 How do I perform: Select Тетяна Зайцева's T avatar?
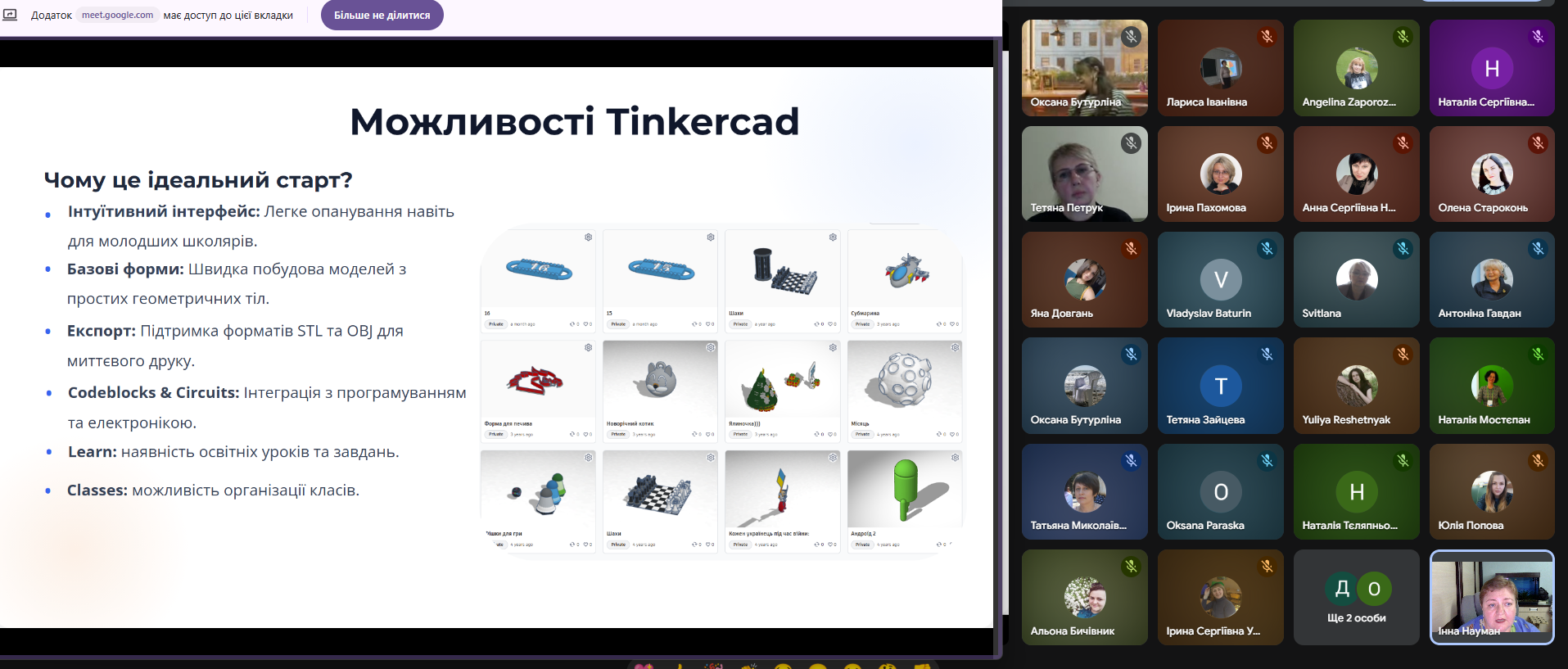pyautogui.click(x=1220, y=386)
